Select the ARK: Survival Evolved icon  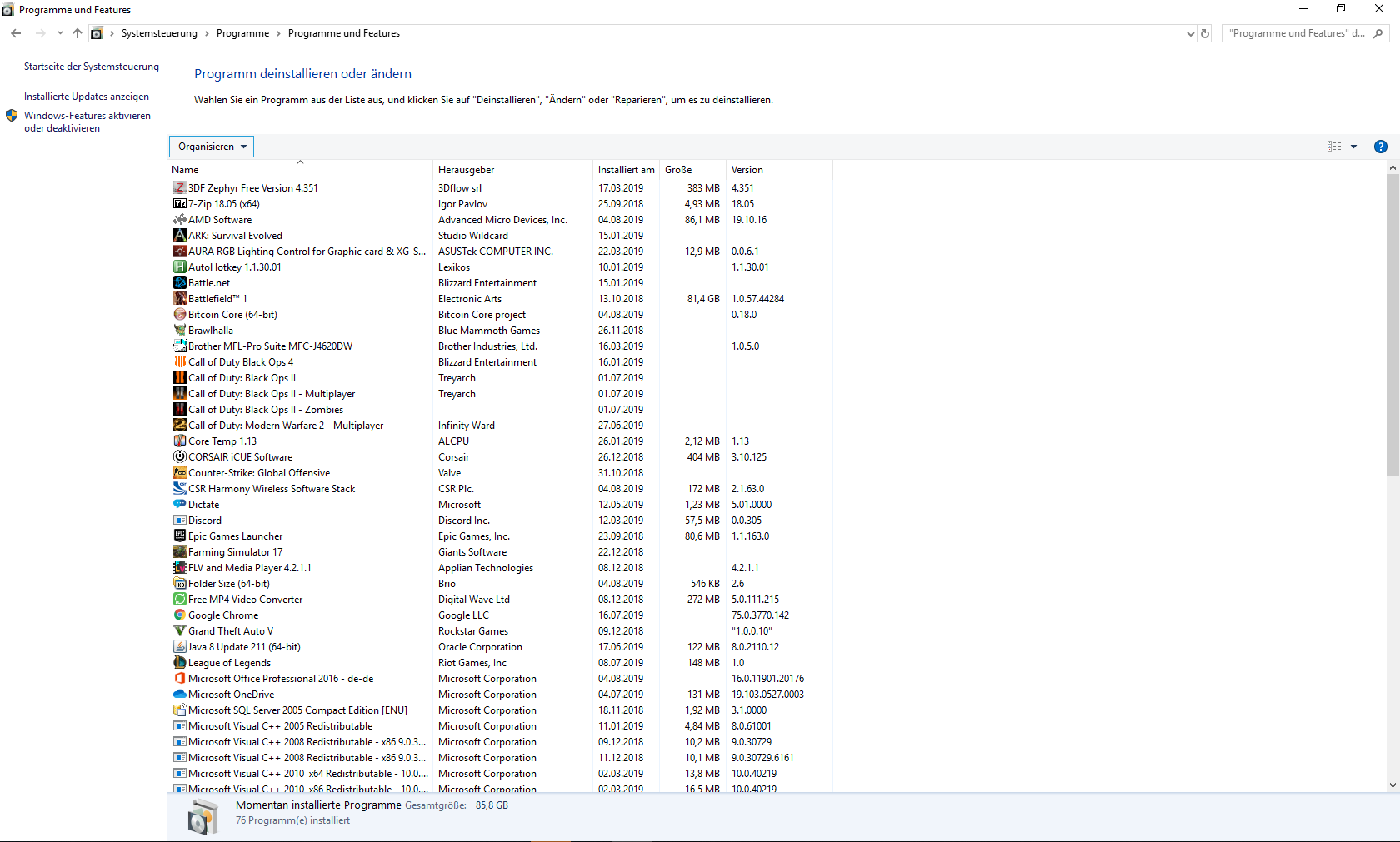point(179,236)
